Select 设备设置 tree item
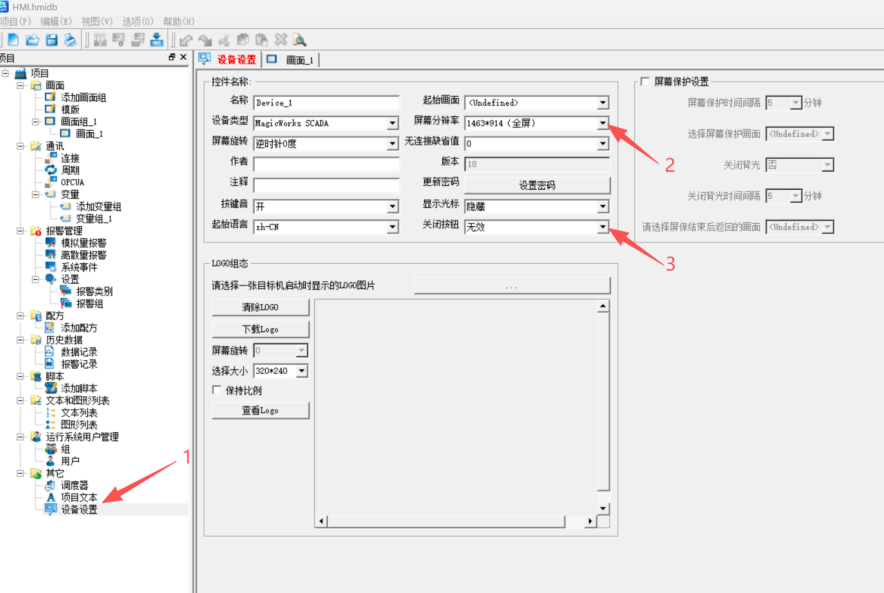 coord(79,510)
